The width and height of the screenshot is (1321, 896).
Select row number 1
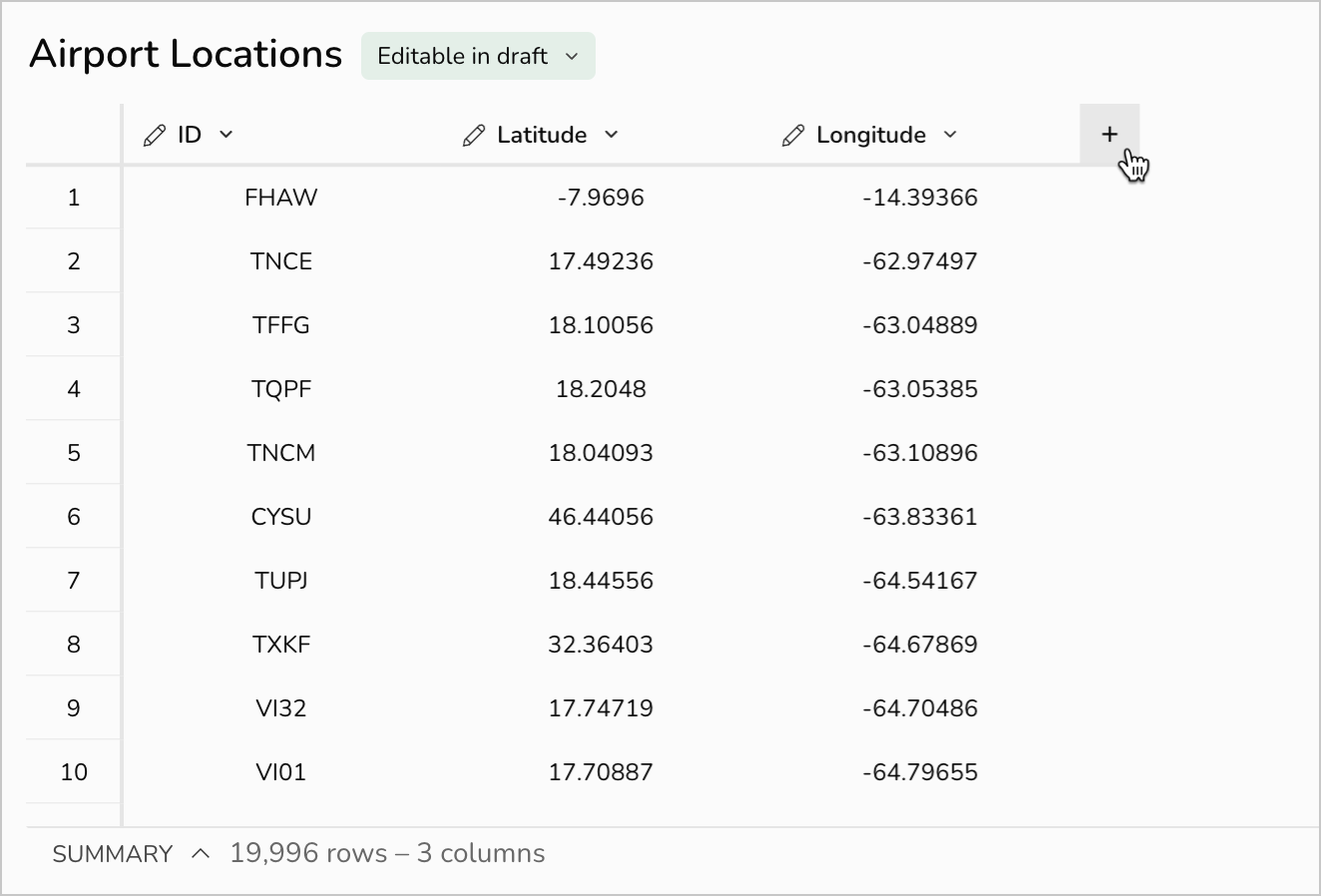coord(74,198)
